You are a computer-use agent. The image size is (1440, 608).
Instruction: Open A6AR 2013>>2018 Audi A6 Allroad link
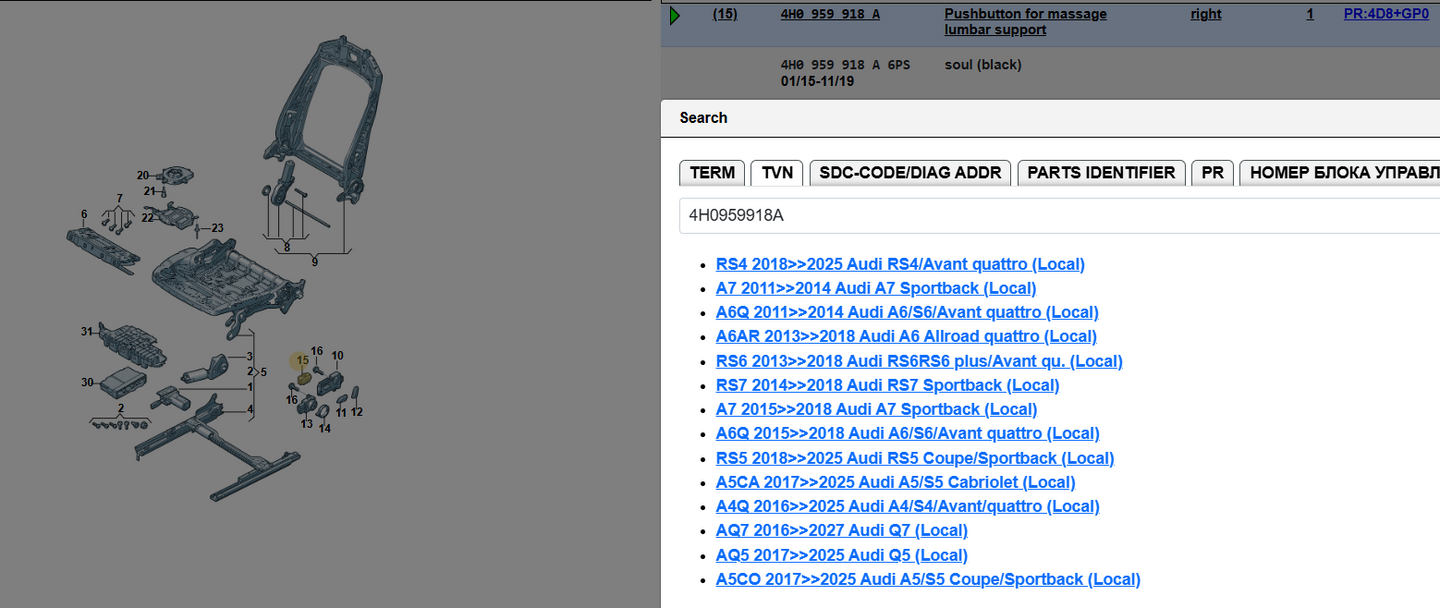click(x=906, y=336)
